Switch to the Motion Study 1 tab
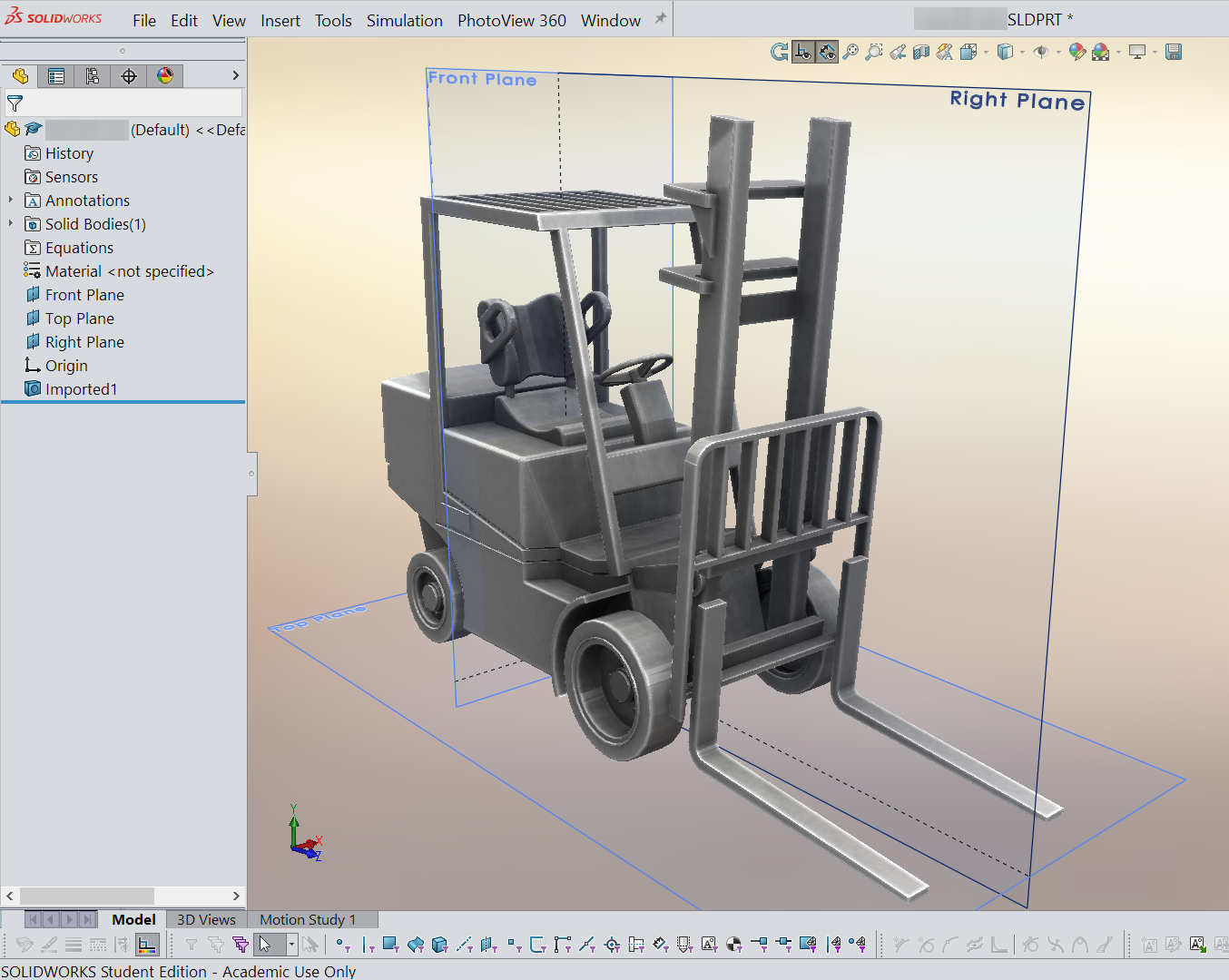The image size is (1229, 980). click(308, 919)
